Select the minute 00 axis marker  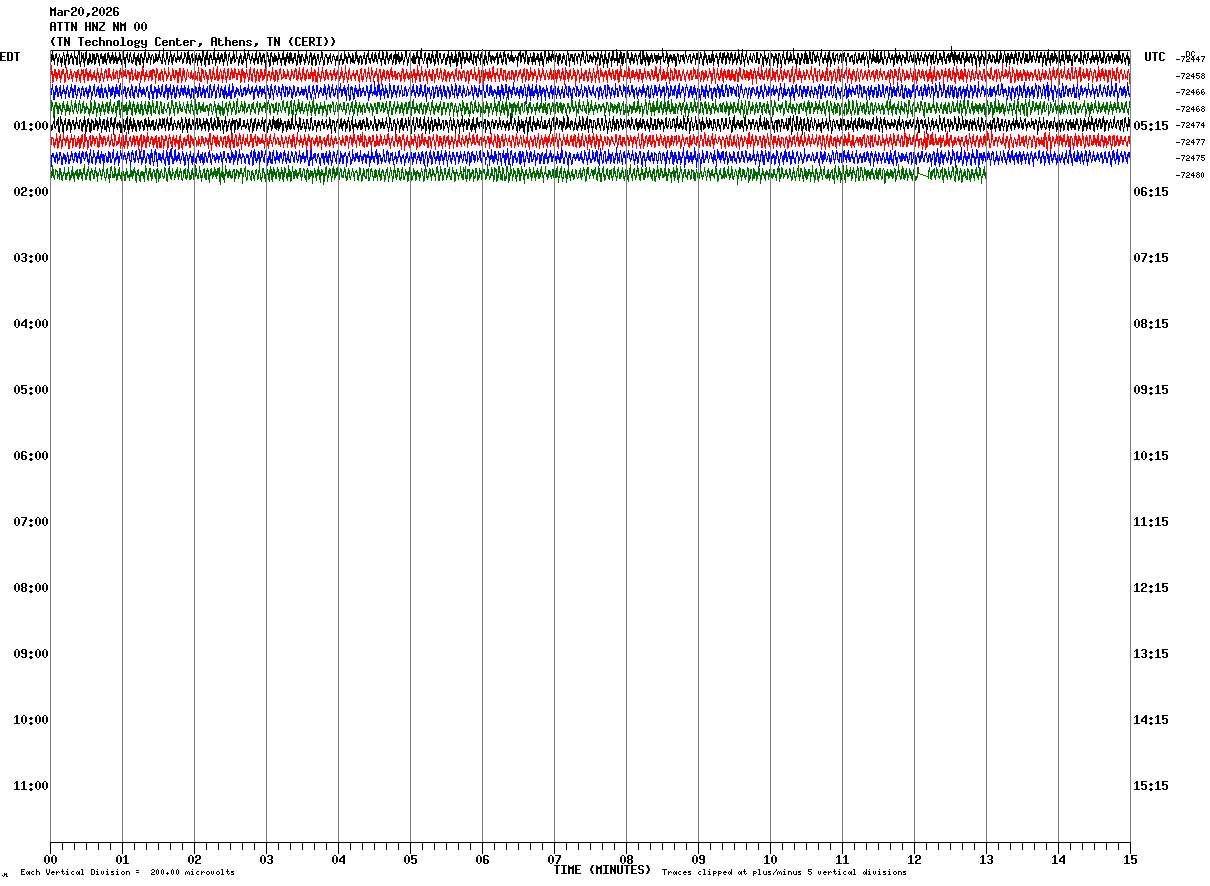50,859
